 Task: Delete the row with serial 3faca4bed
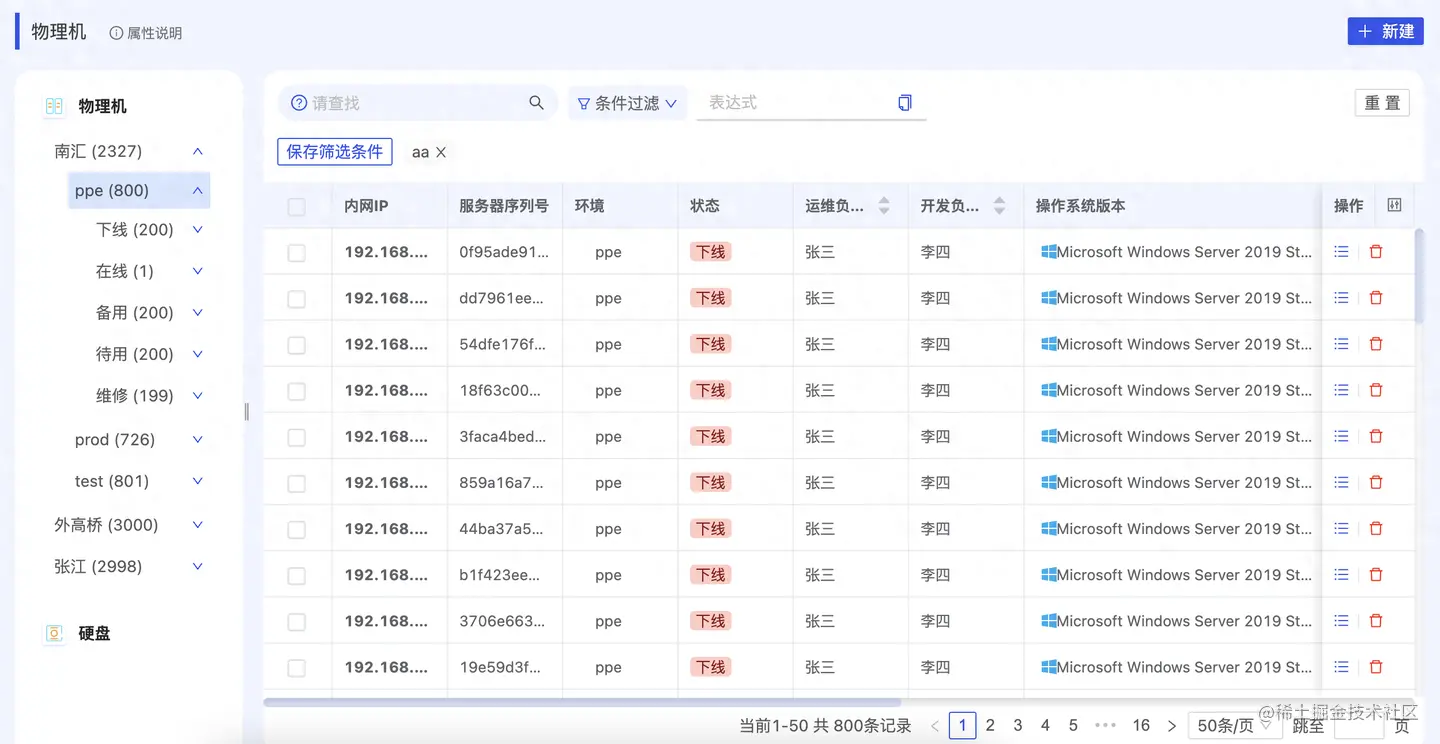[x=1376, y=436]
